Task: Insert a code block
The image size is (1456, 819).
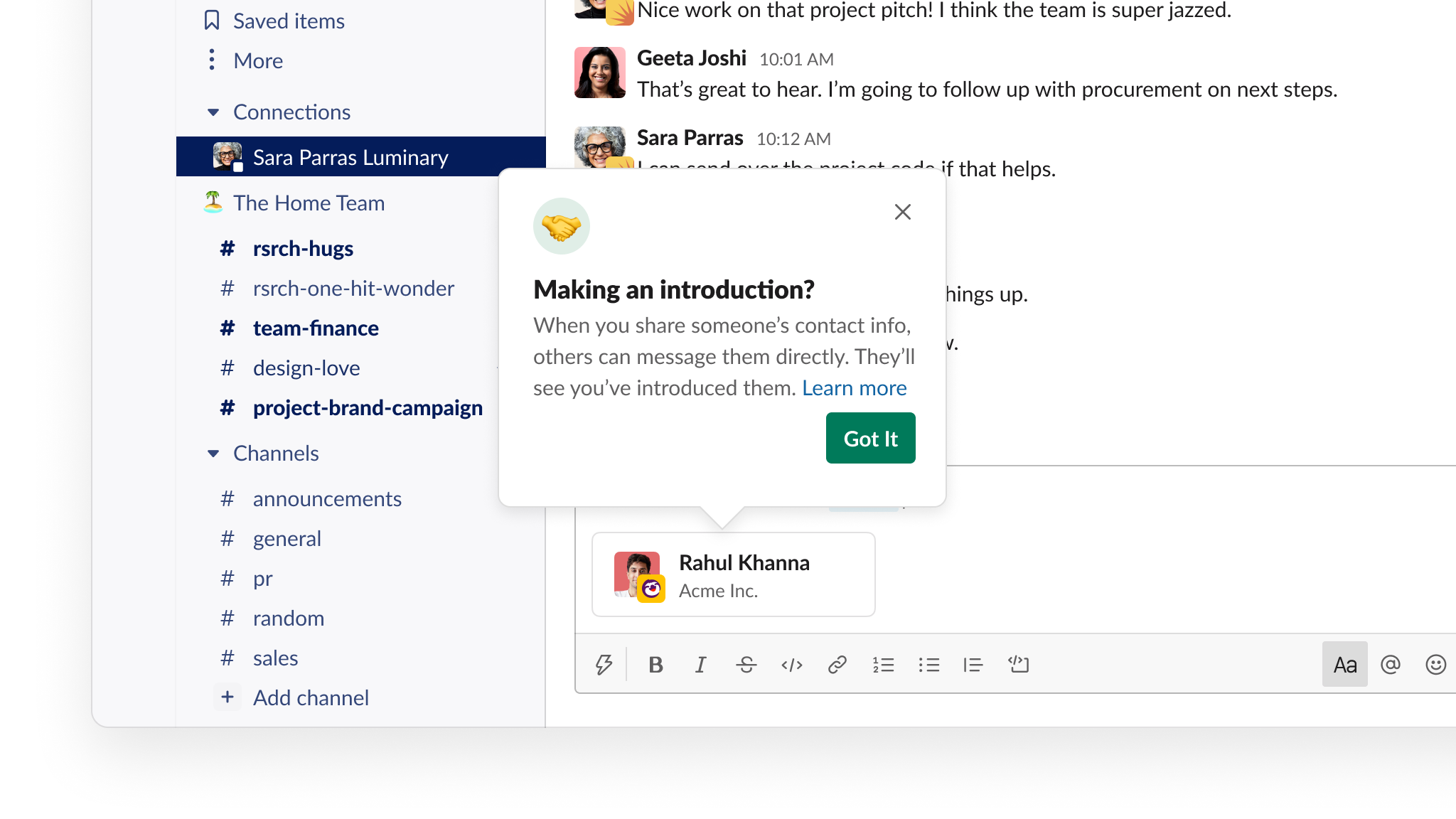Action: [1019, 665]
